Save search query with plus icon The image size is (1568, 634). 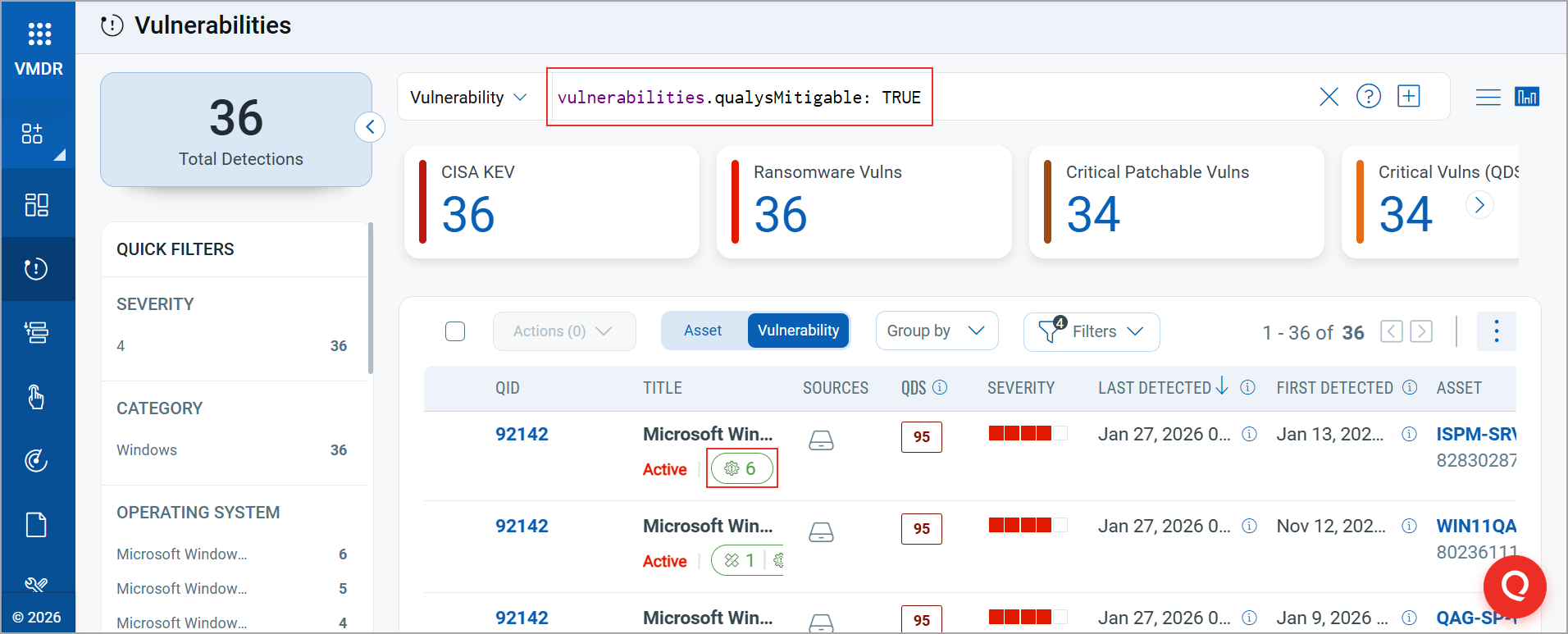click(1408, 97)
